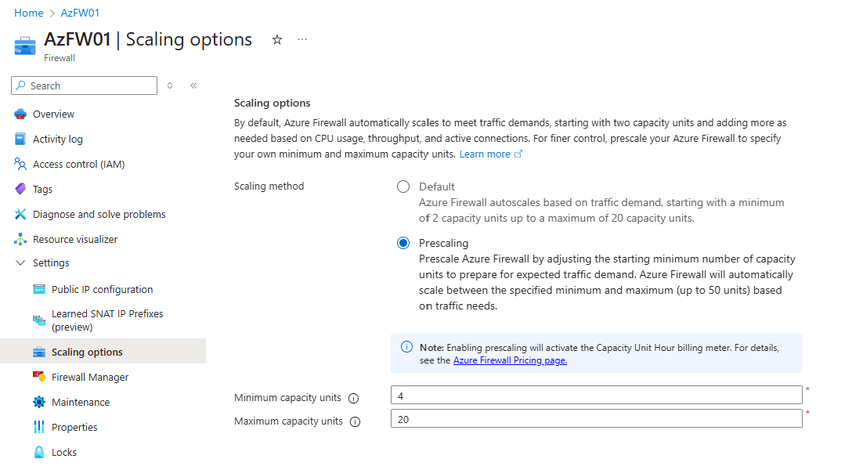Image resolution: width=852 pixels, height=467 pixels.
Task: Click the Resource visualizer icon
Action: pyautogui.click(x=20, y=239)
